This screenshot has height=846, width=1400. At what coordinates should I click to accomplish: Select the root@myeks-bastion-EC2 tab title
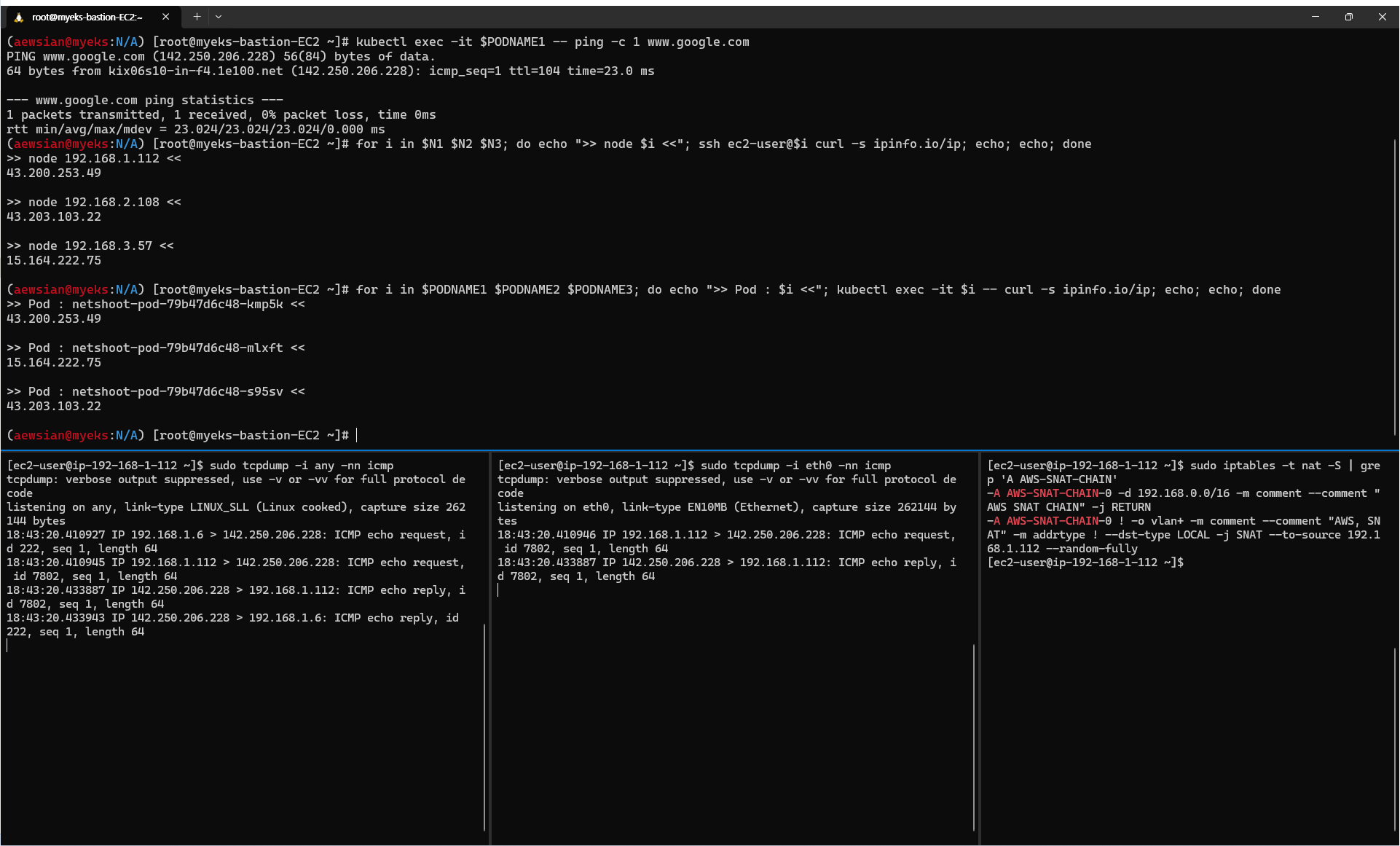(87, 17)
